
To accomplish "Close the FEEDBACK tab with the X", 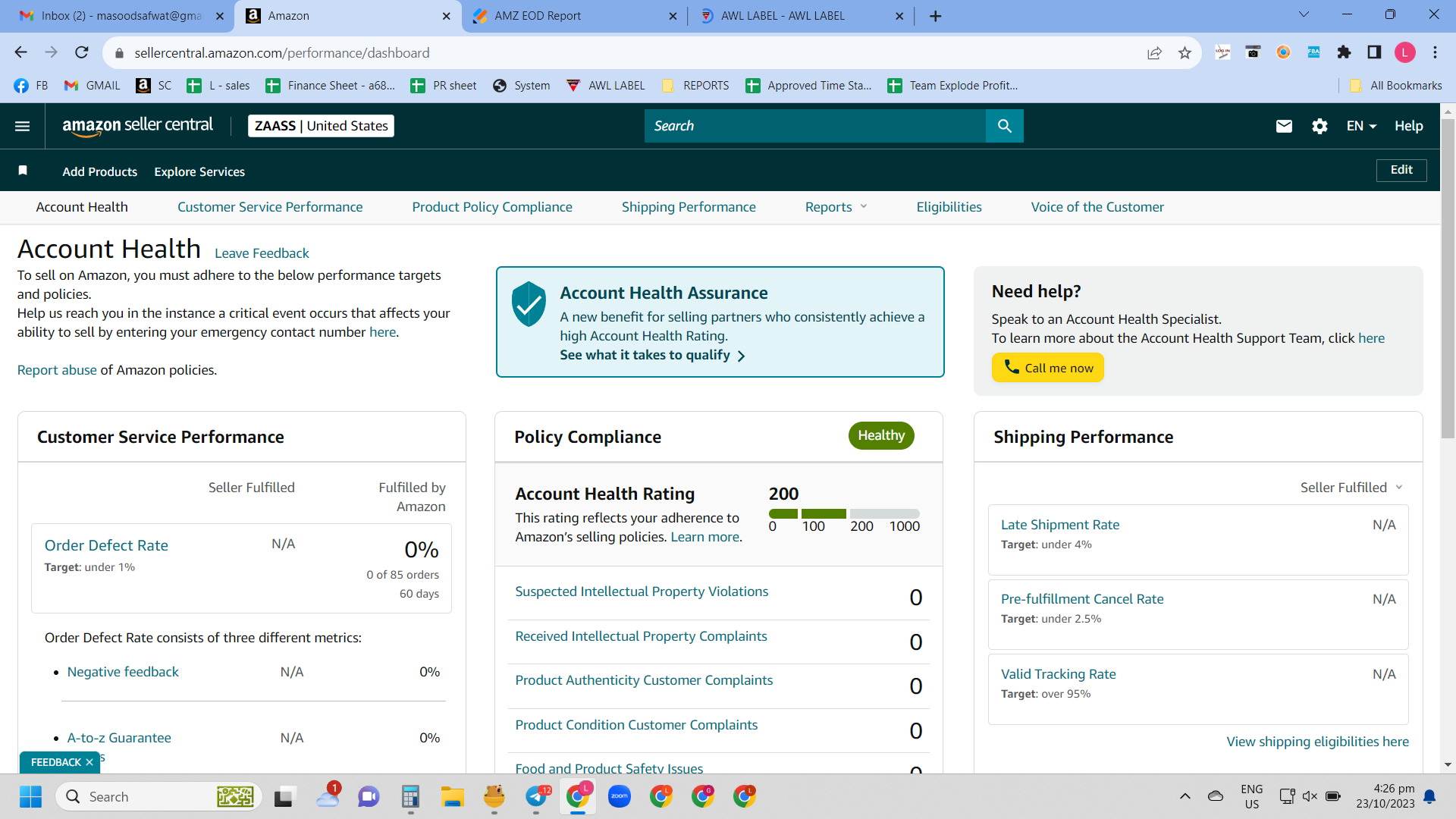I will (89, 762).
